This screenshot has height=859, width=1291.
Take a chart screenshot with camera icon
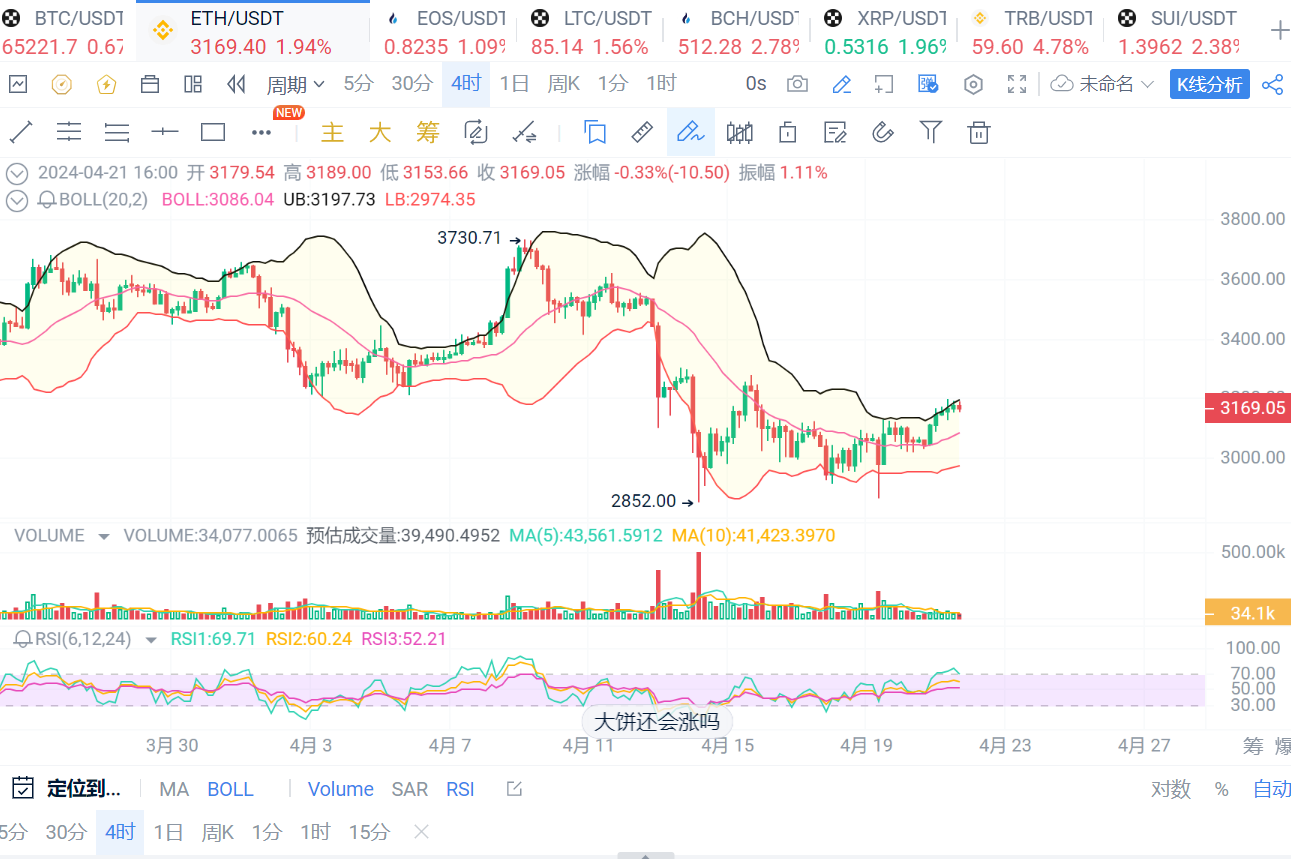click(797, 84)
